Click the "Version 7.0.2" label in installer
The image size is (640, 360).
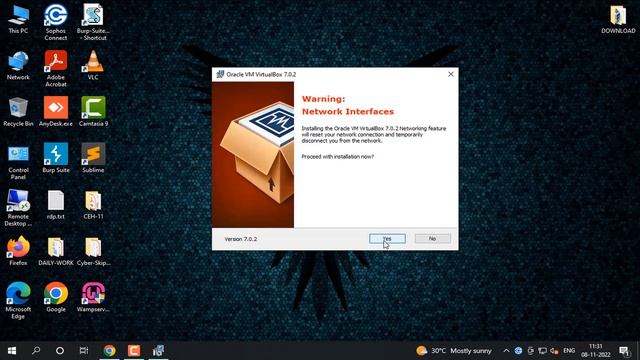click(241, 239)
